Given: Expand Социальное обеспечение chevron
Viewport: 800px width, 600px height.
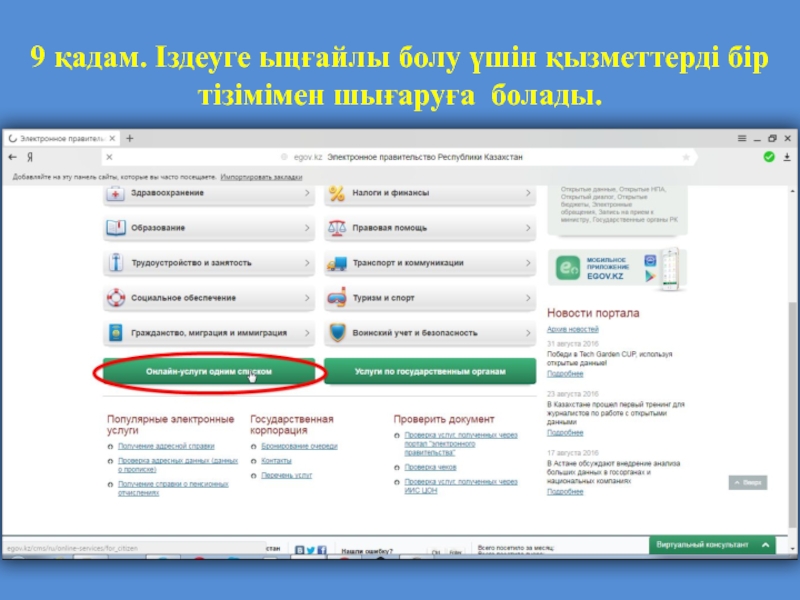Looking at the screenshot, I should pos(307,297).
